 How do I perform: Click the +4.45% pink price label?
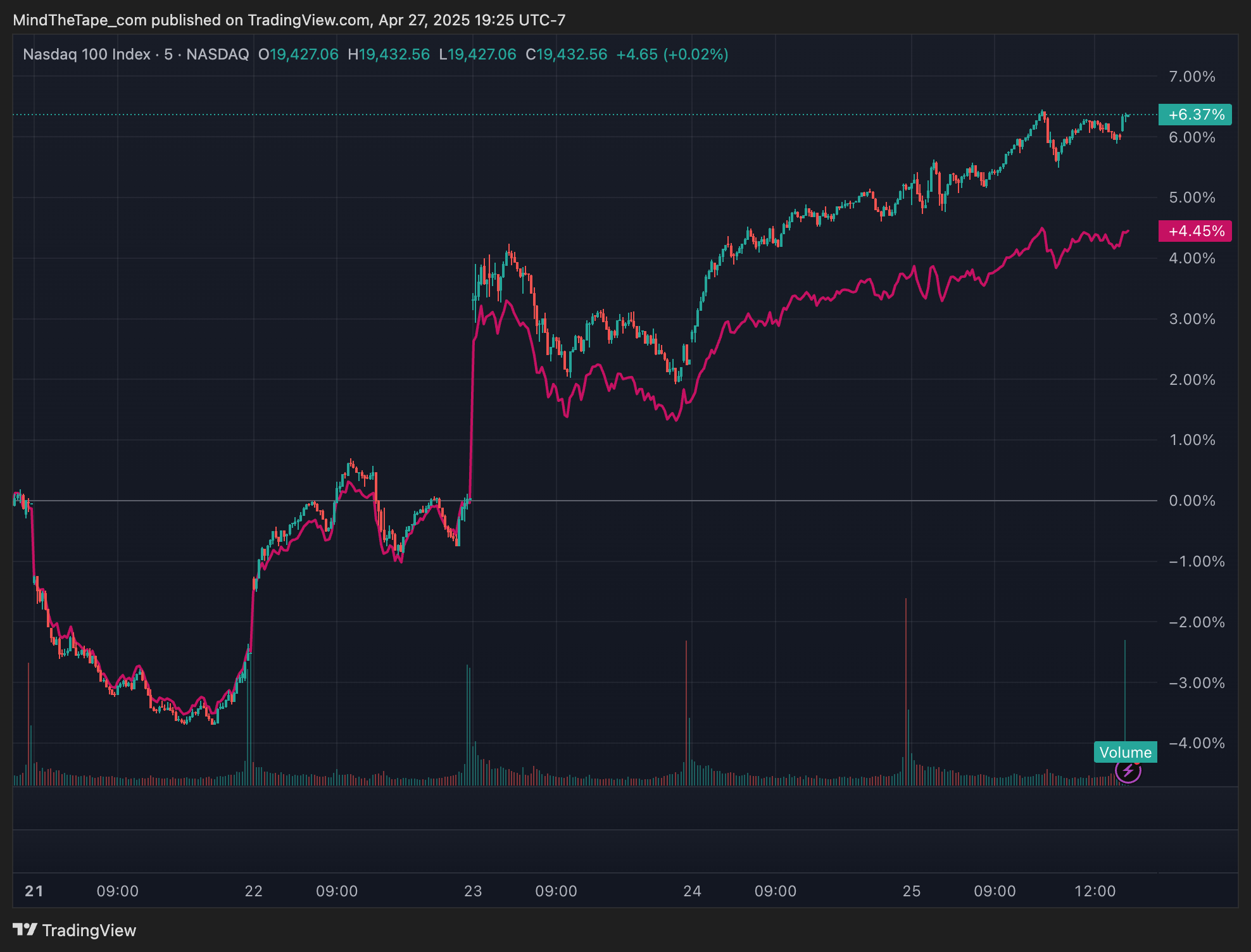click(x=1195, y=231)
